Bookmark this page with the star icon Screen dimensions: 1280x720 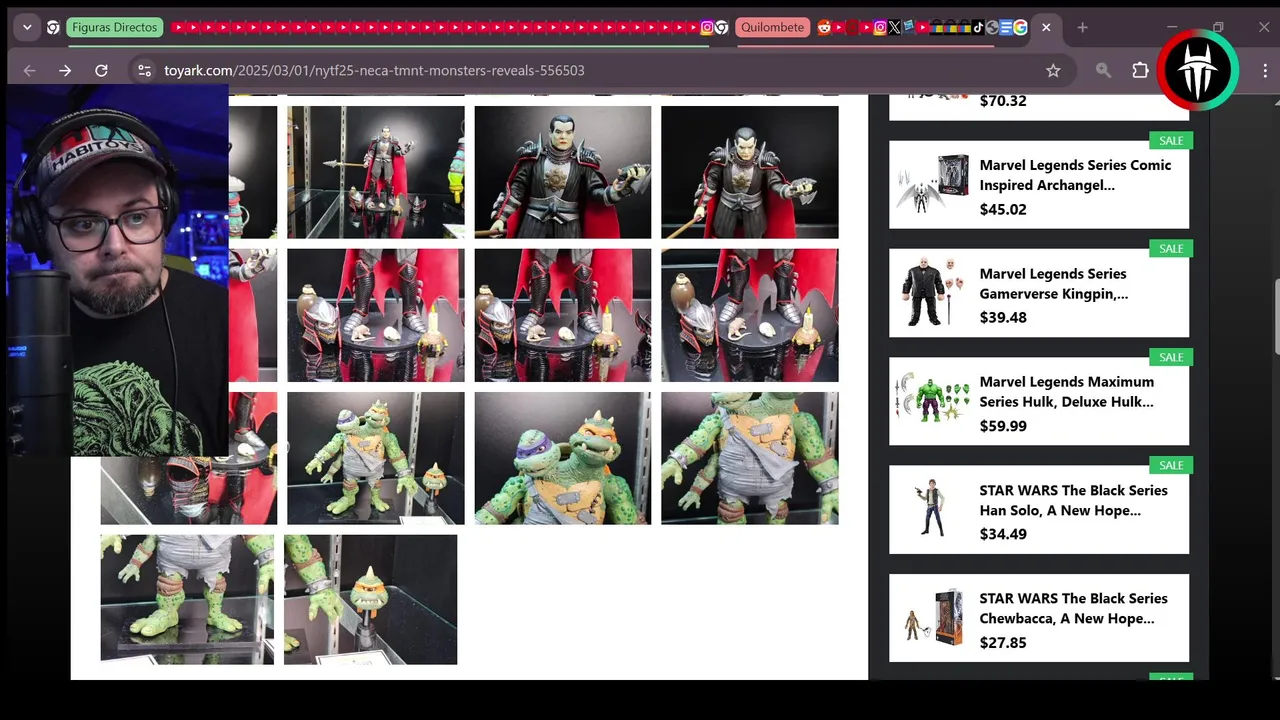pyautogui.click(x=1053, y=70)
